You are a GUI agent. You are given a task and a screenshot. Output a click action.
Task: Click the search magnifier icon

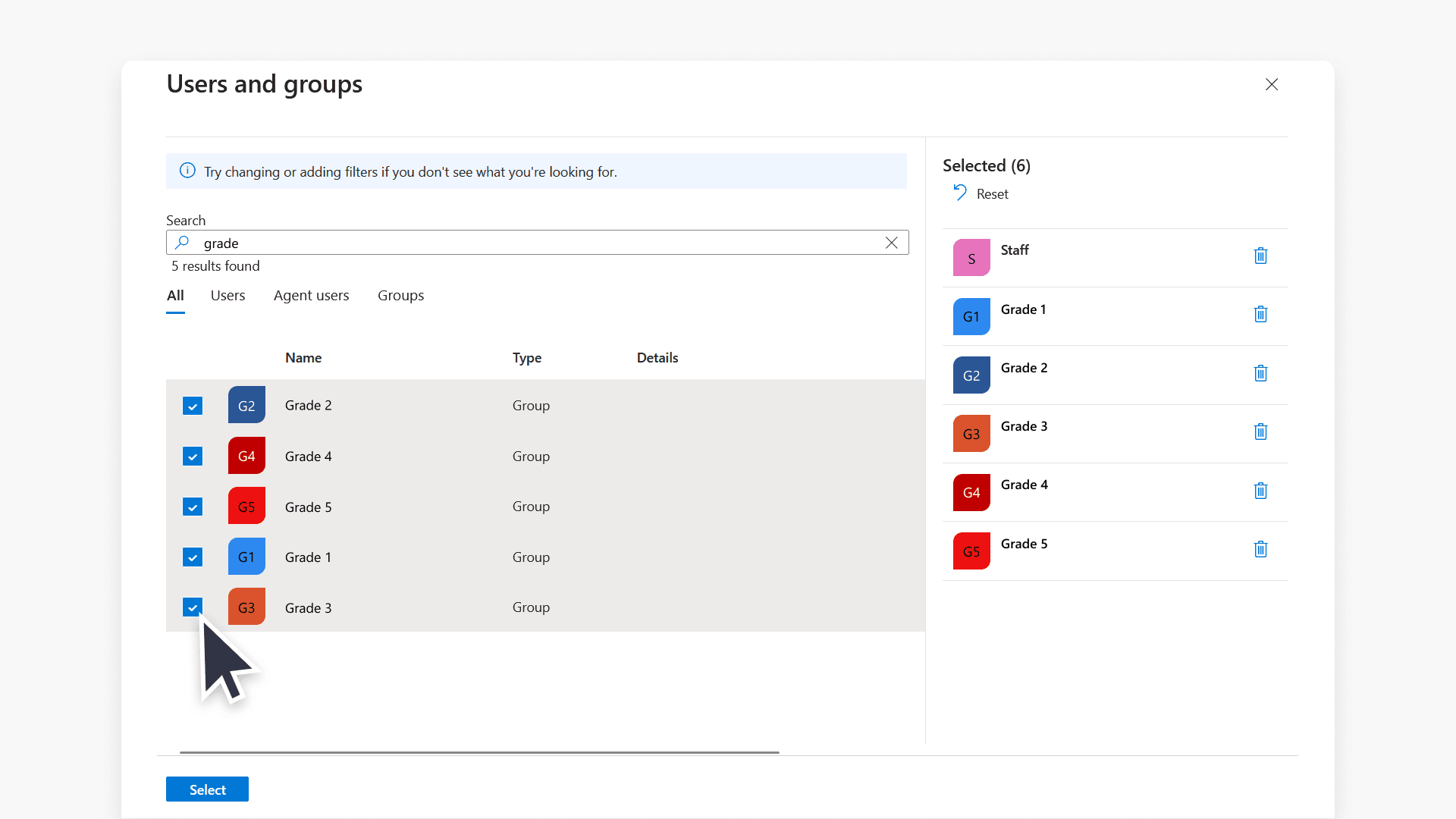[x=182, y=242]
